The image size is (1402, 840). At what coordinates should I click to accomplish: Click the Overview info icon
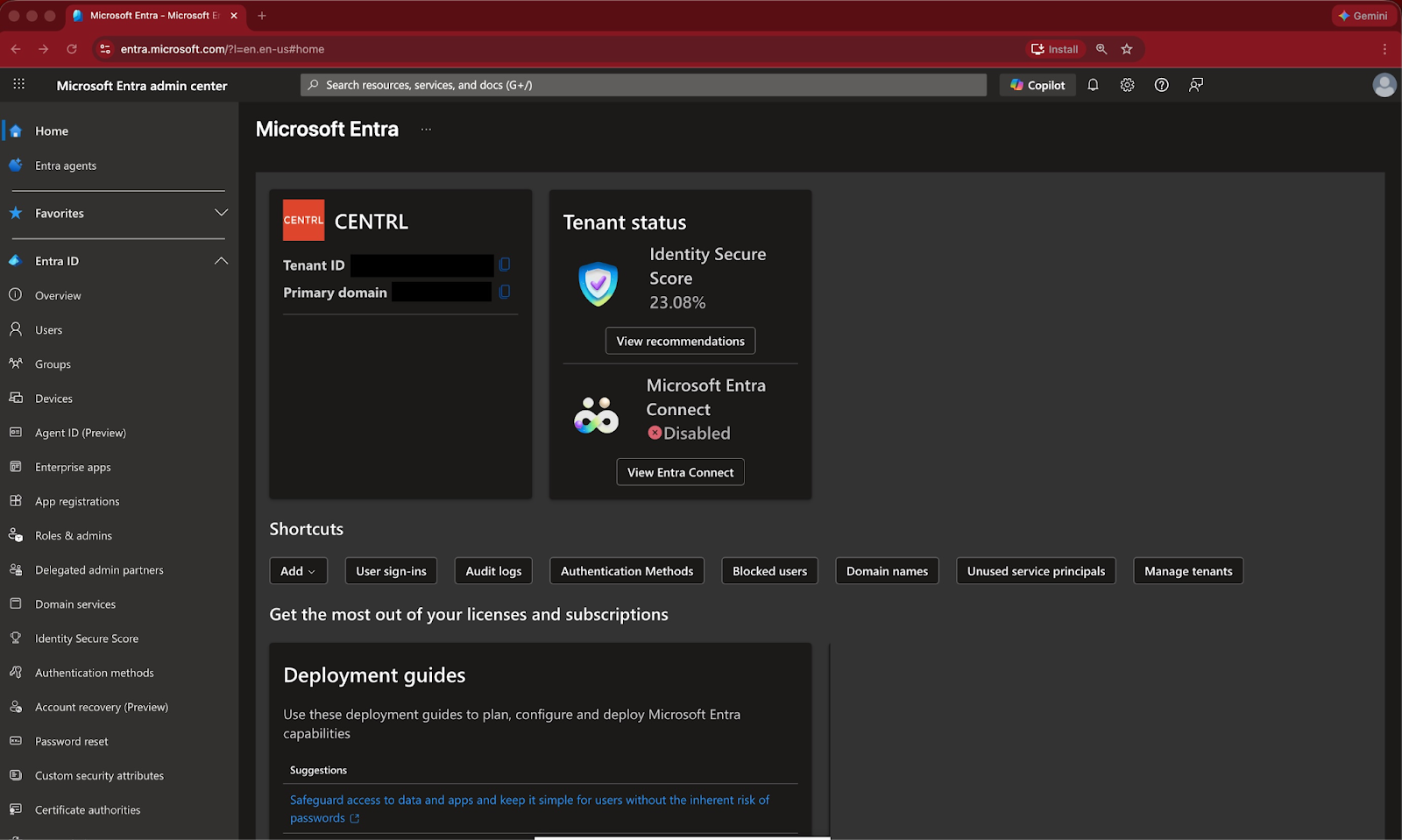[x=16, y=295]
